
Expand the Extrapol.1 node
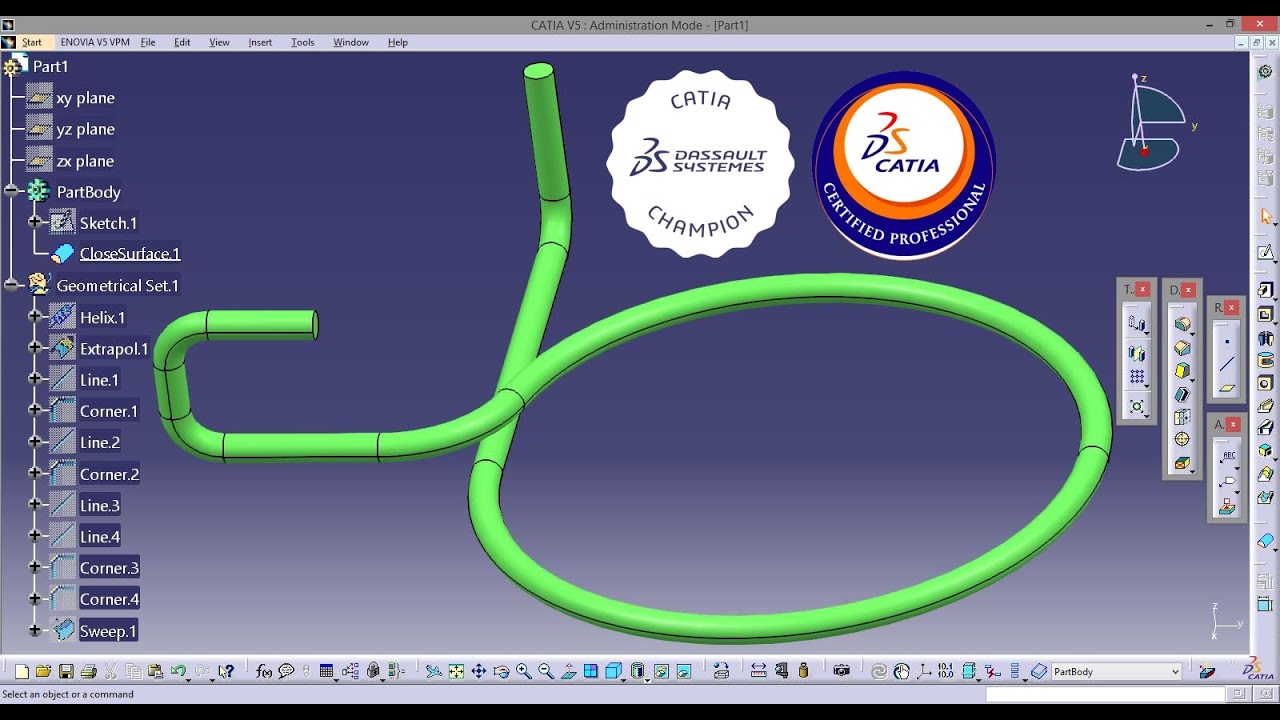coord(36,348)
